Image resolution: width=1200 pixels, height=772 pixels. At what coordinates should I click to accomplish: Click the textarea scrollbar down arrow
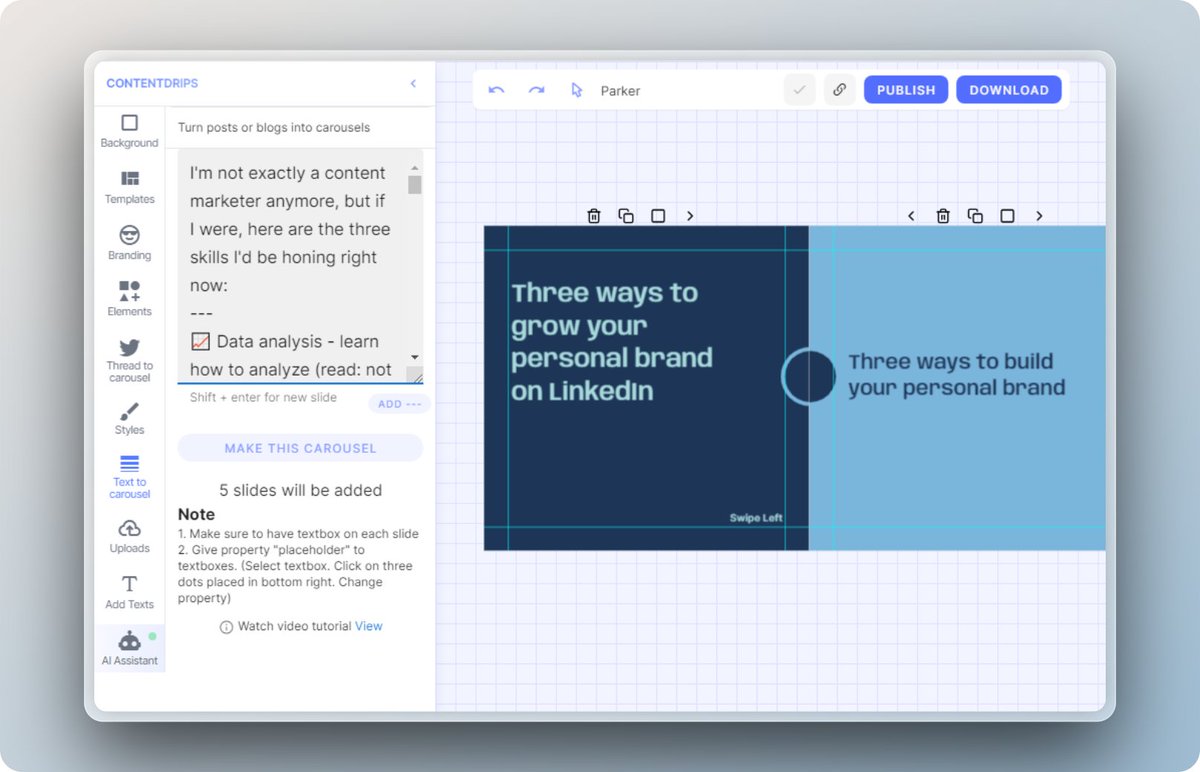[x=415, y=357]
